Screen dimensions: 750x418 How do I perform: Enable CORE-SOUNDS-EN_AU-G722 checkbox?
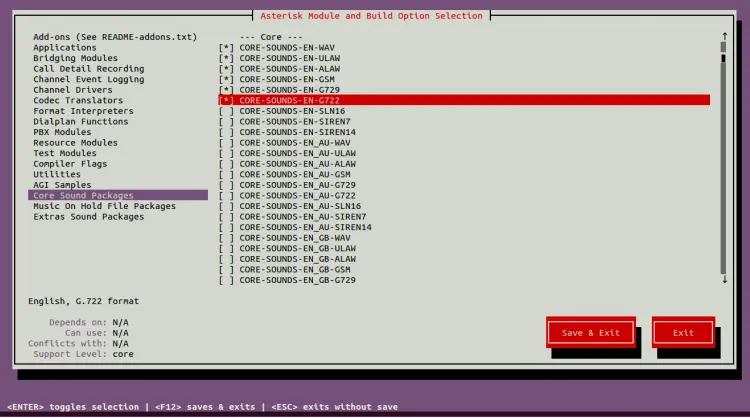226,195
